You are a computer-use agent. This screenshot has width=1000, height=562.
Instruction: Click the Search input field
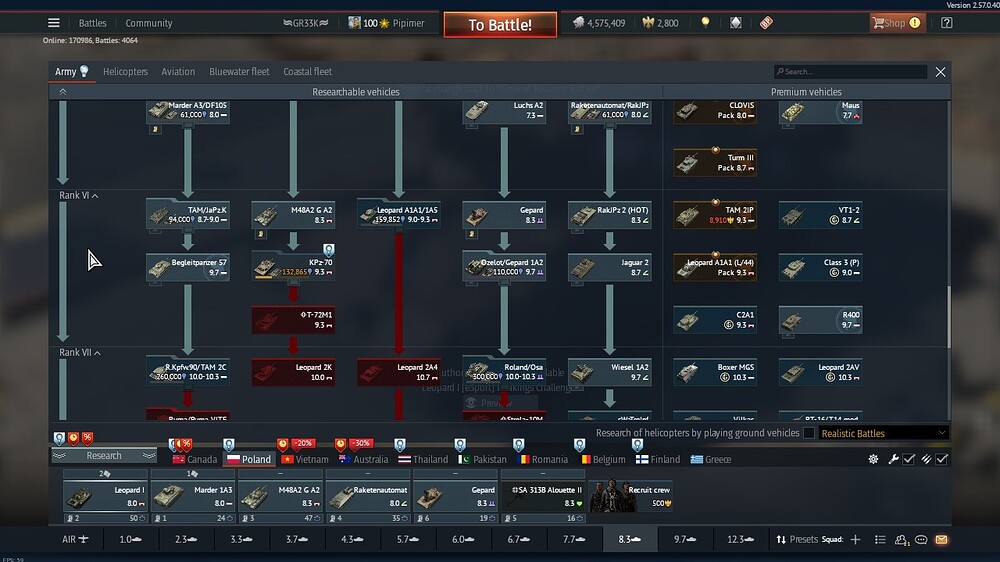click(x=850, y=71)
